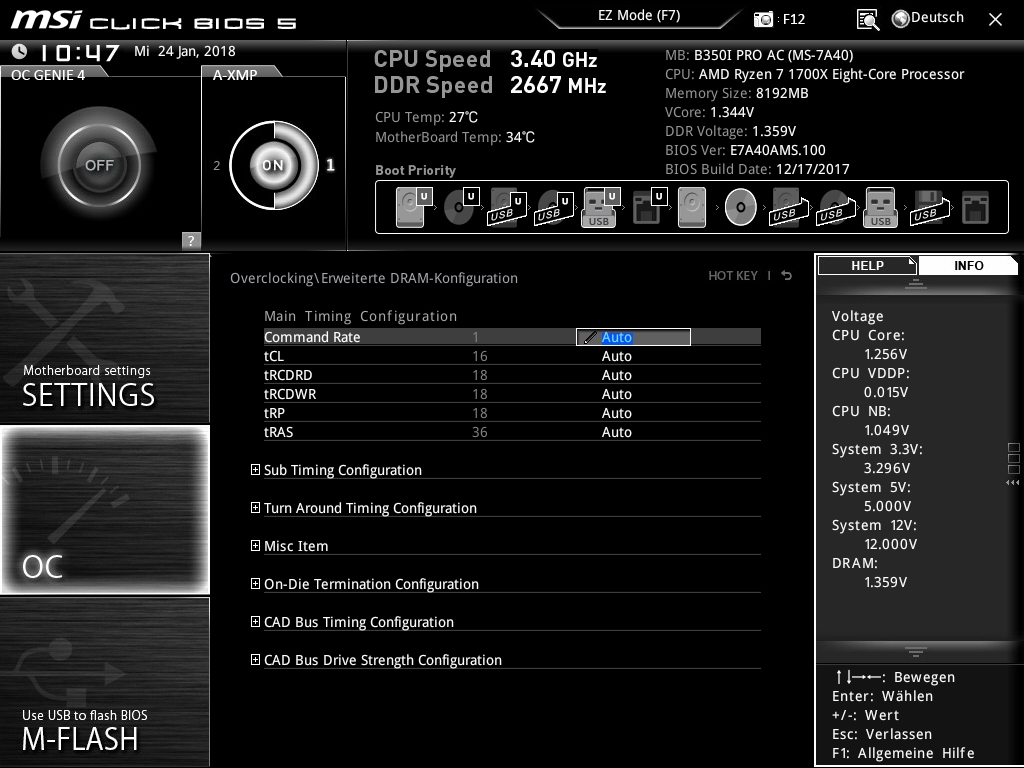Click the DRAM voltage value 1.359V in the info panel
The image size is (1024, 768).
(x=886, y=582)
